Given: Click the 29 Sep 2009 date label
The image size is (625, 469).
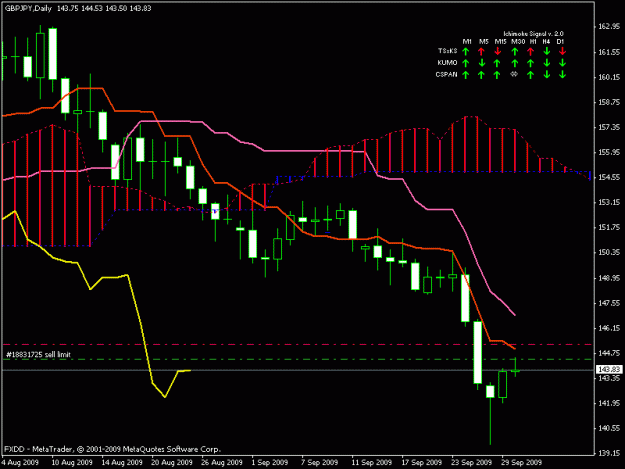Looking at the screenshot, I should tap(522, 463).
